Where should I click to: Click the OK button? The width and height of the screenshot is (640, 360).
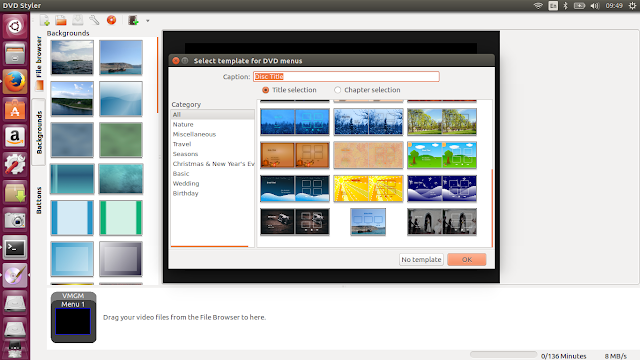point(467,260)
